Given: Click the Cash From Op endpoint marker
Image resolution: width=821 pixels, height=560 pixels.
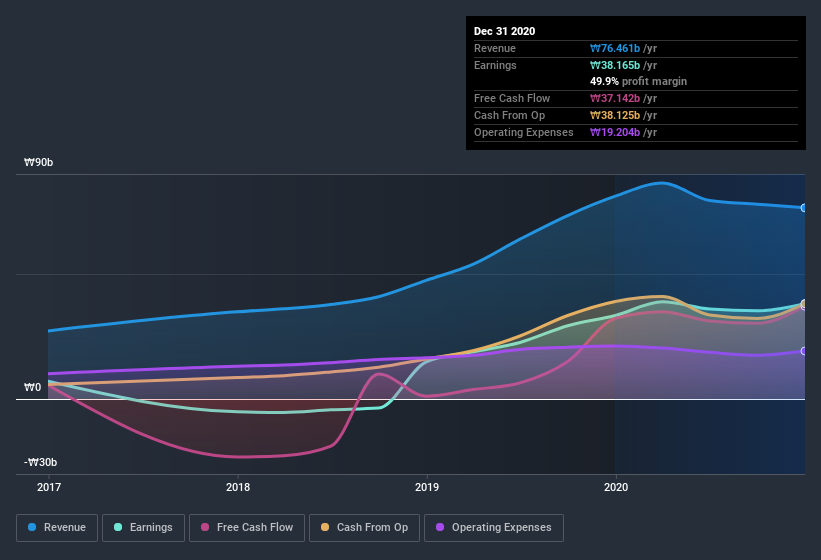Looking at the screenshot, I should tap(804, 304).
